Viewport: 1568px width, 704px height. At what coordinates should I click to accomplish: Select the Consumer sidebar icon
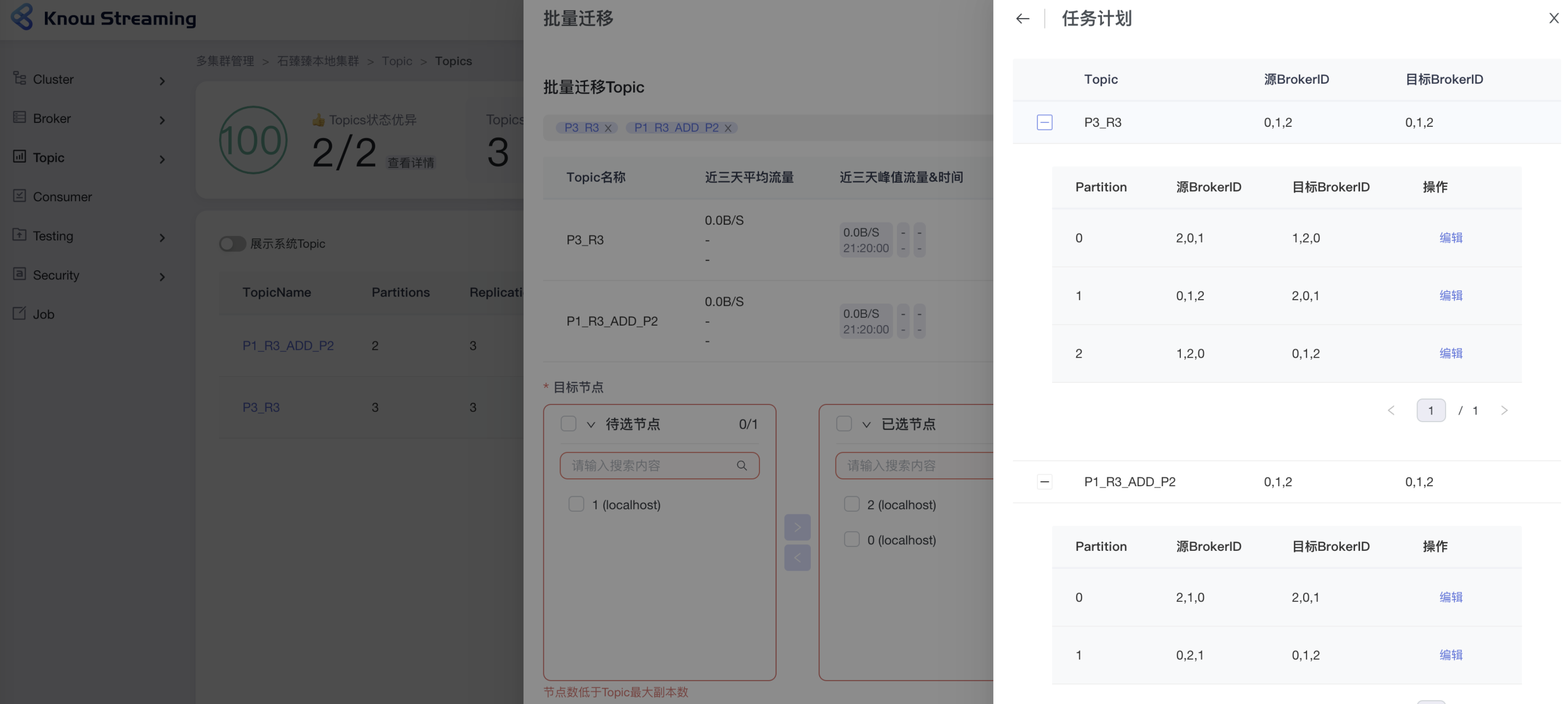[19, 196]
